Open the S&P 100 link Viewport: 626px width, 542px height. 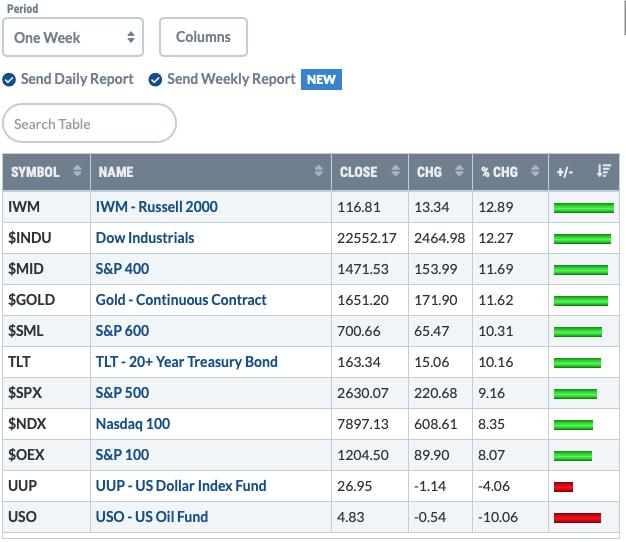122,455
